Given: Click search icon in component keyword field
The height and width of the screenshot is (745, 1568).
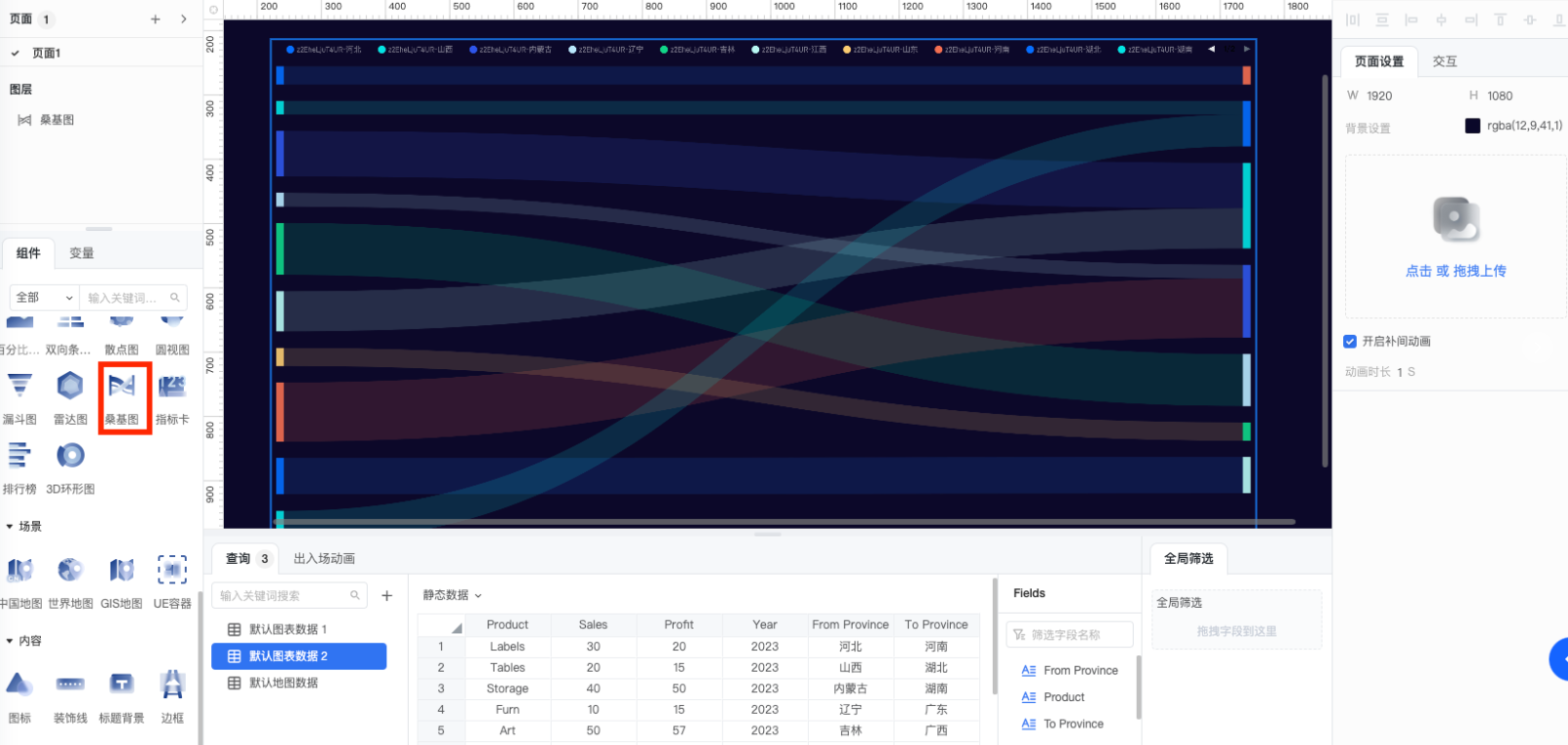Looking at the screenshot, I should 175,298.
